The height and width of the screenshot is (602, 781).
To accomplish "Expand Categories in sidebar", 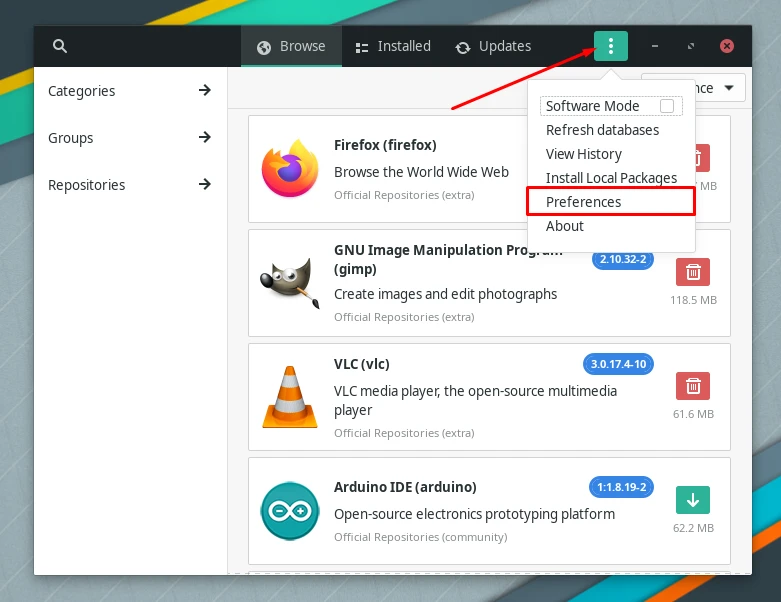I will click(130, 91).
